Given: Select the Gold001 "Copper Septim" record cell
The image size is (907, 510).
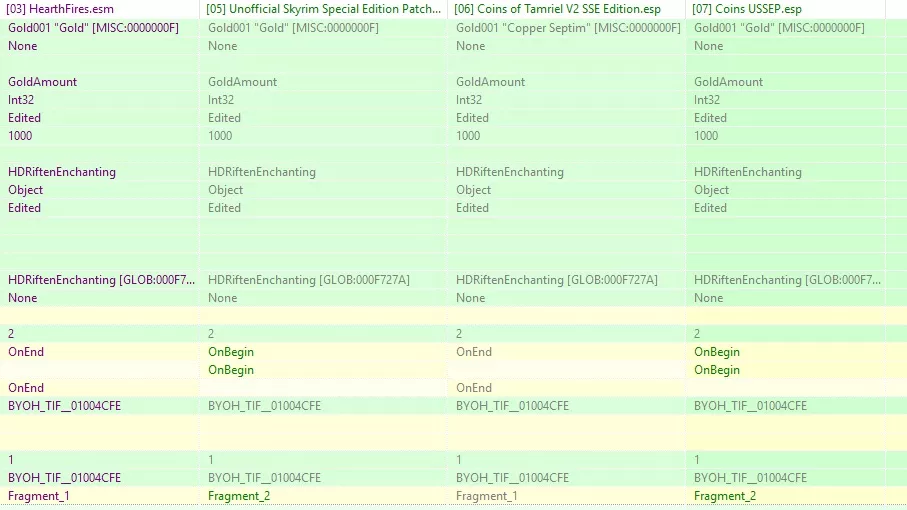Looking at the screenshot, I should [x=568, y=28].
